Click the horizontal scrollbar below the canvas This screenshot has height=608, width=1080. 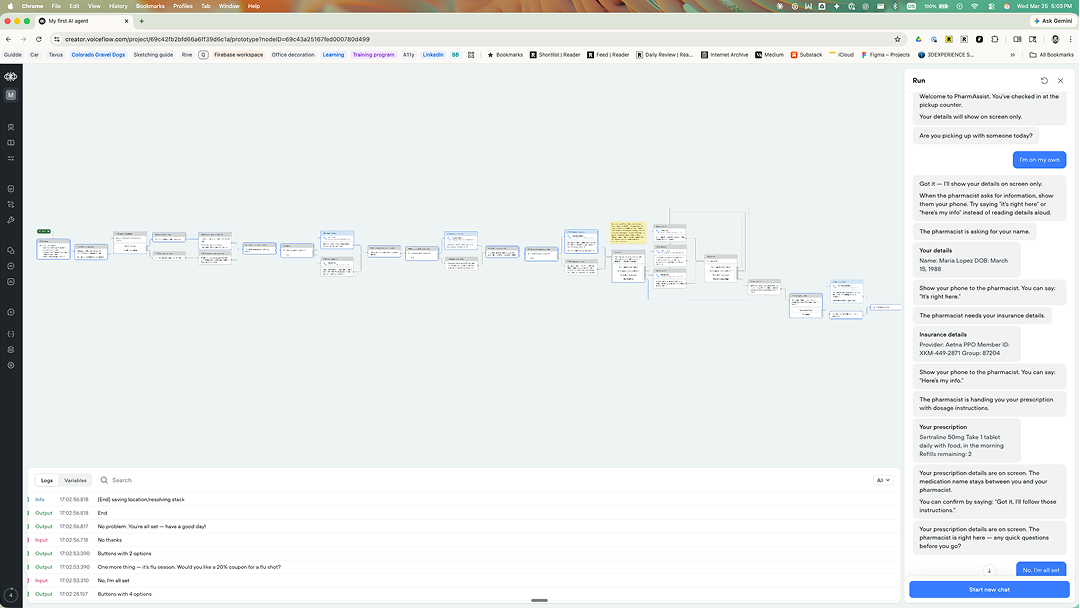click(x=540, y=599)
